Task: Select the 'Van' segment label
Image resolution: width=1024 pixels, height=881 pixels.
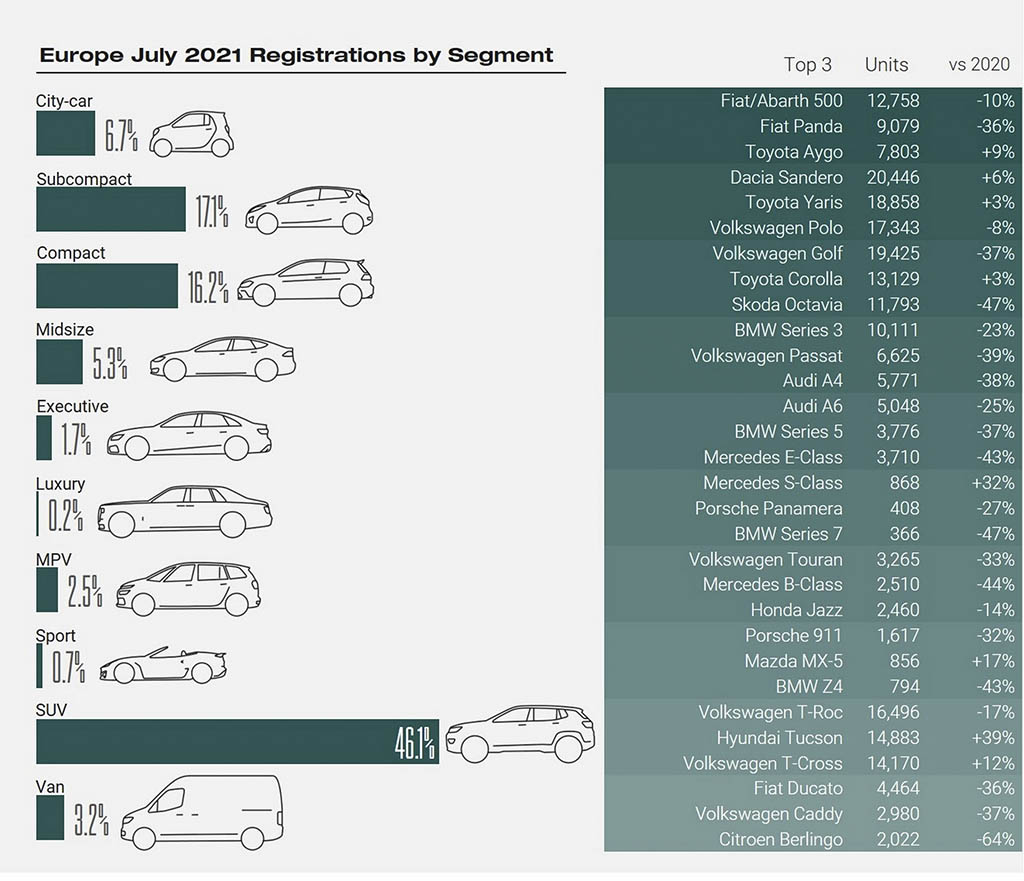Action: click(50, 786)
